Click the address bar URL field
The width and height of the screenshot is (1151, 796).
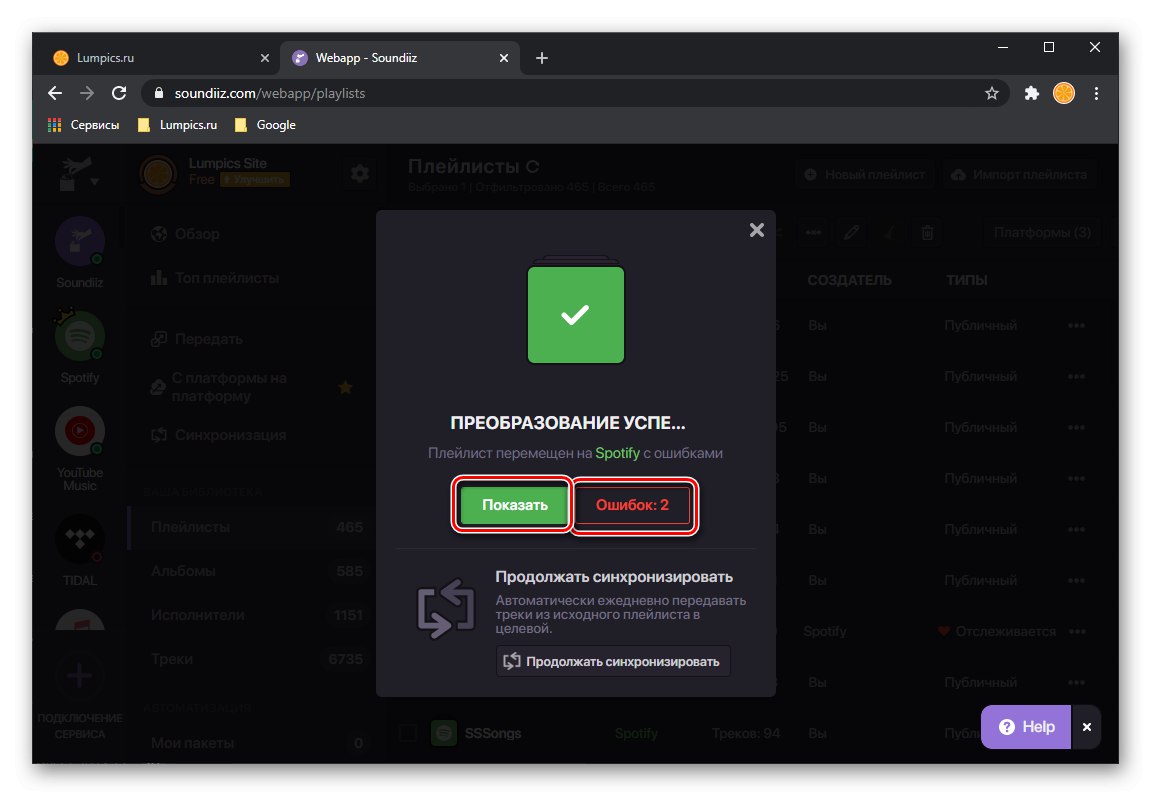click(x=573, y=93)
